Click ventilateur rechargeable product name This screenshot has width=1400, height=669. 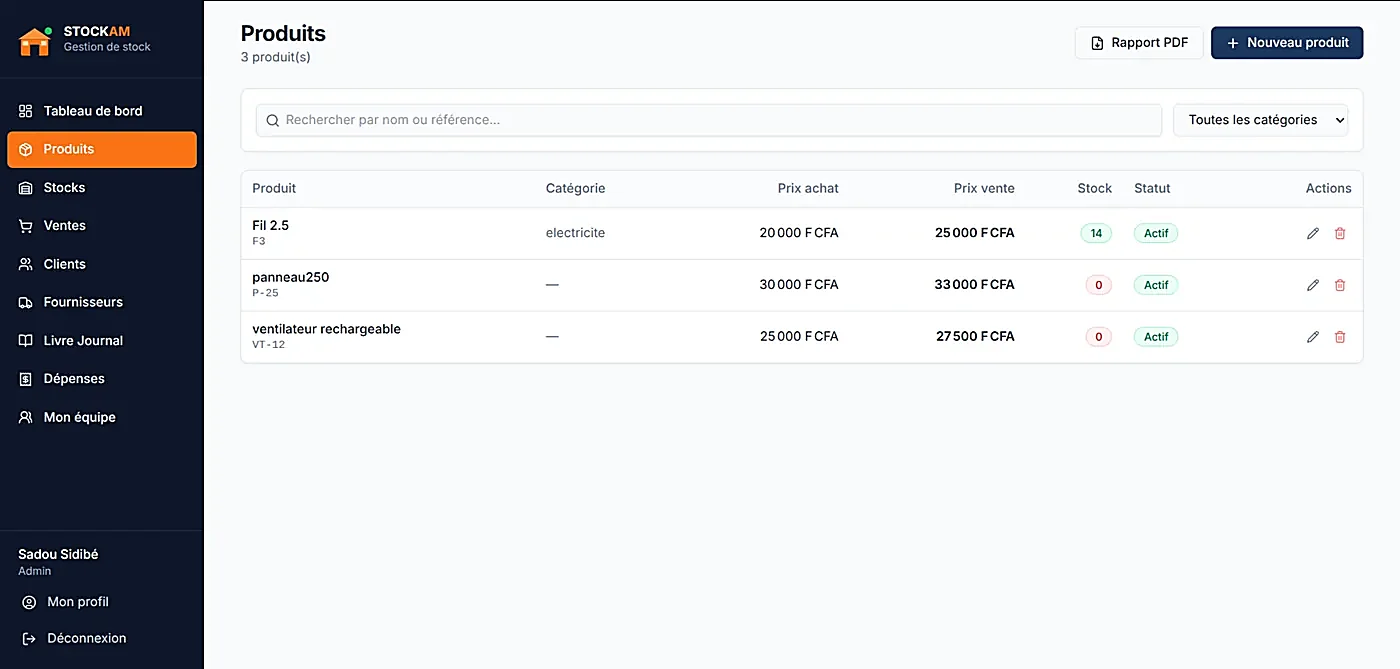pos(326,329)
